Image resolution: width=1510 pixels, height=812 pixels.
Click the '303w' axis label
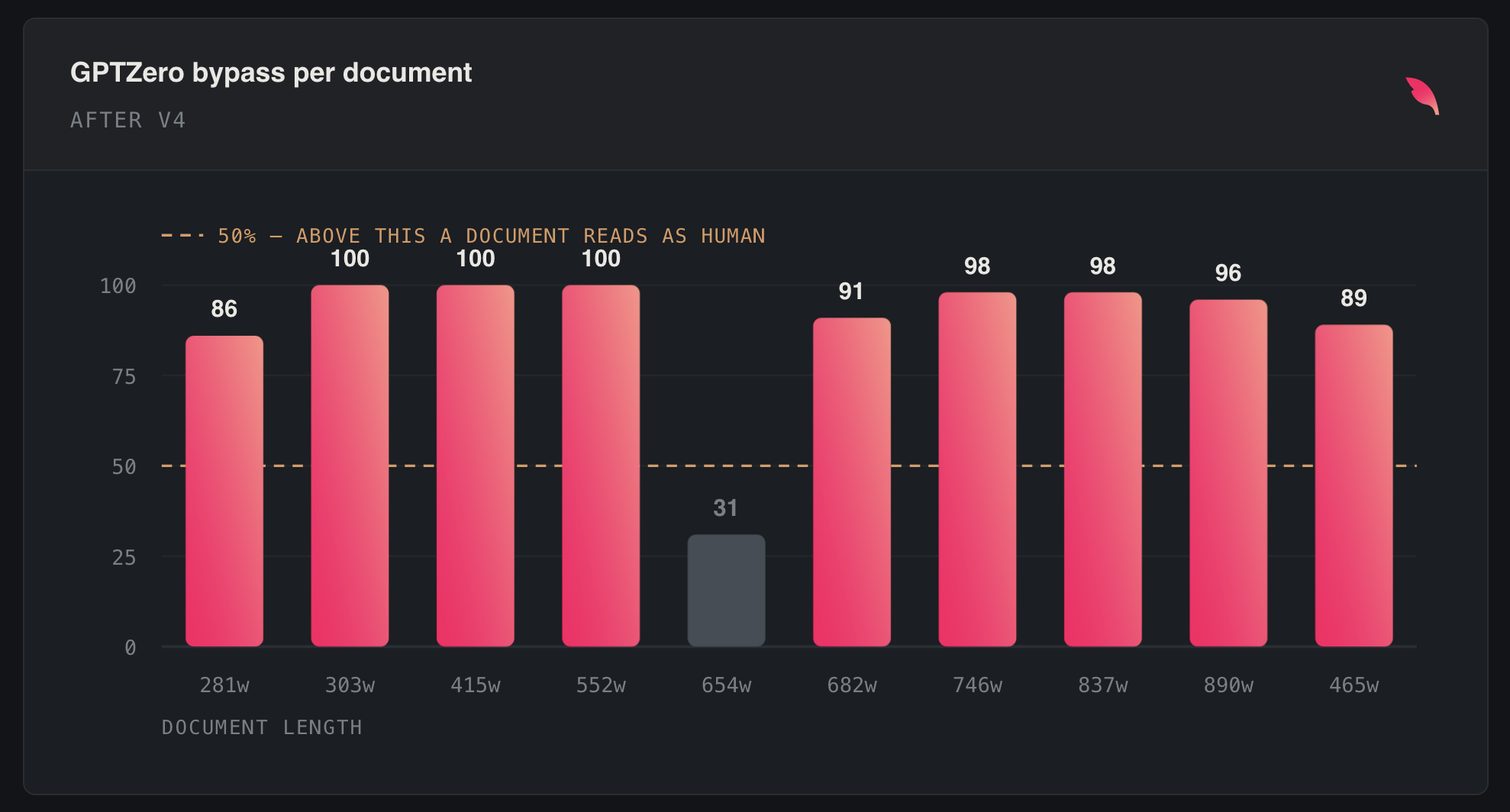tap(350, 685)
